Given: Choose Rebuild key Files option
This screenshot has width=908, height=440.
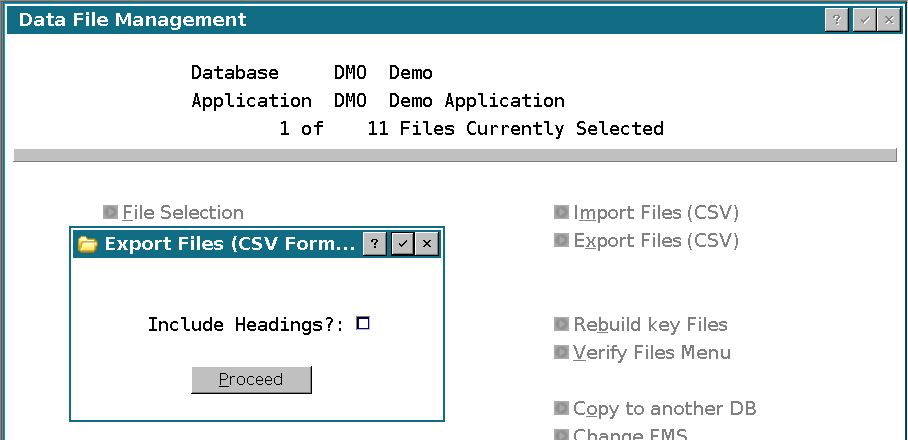Looking at the screenshot, I should 650,325.
